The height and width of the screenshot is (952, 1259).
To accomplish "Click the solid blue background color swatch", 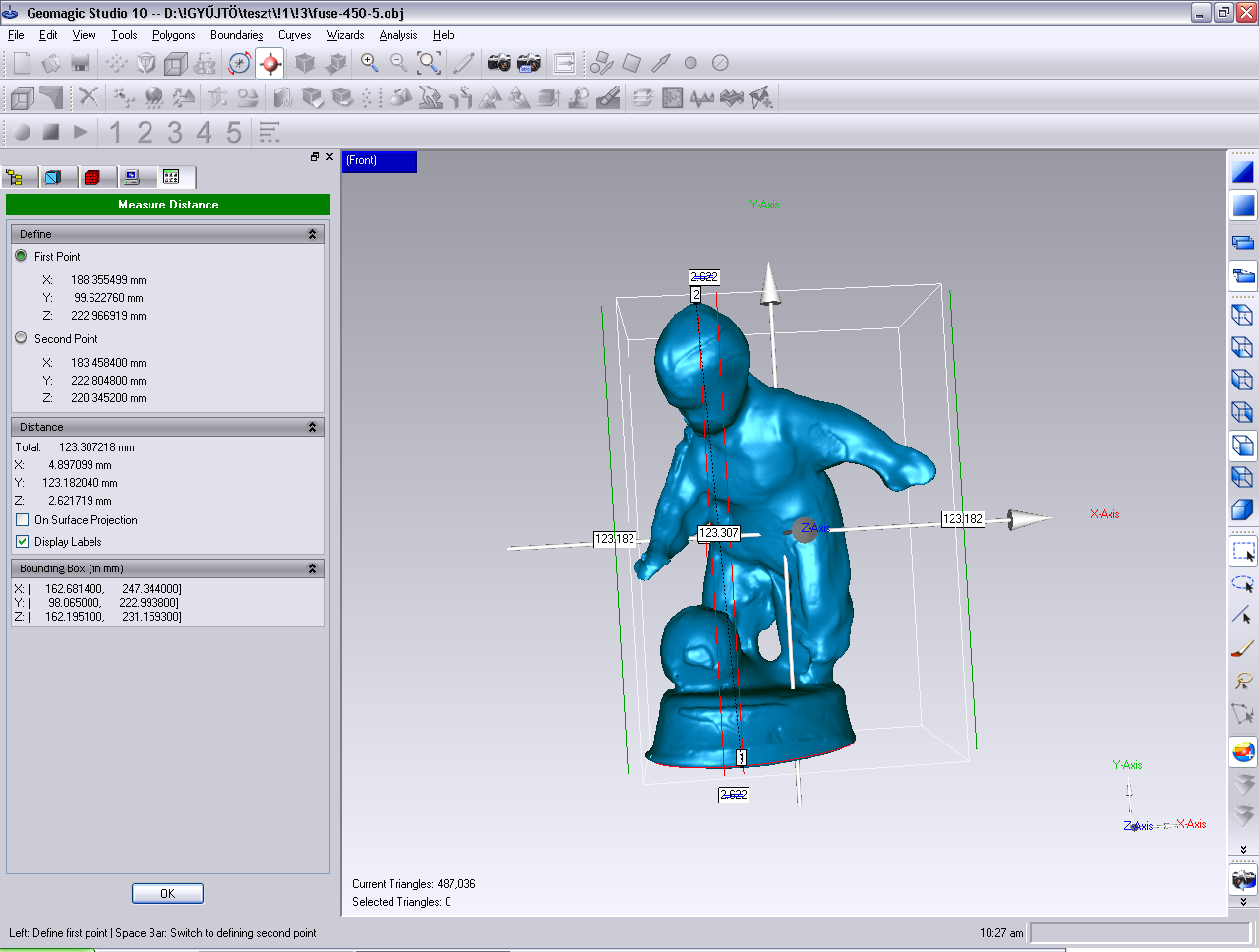I will (1243, 206).
